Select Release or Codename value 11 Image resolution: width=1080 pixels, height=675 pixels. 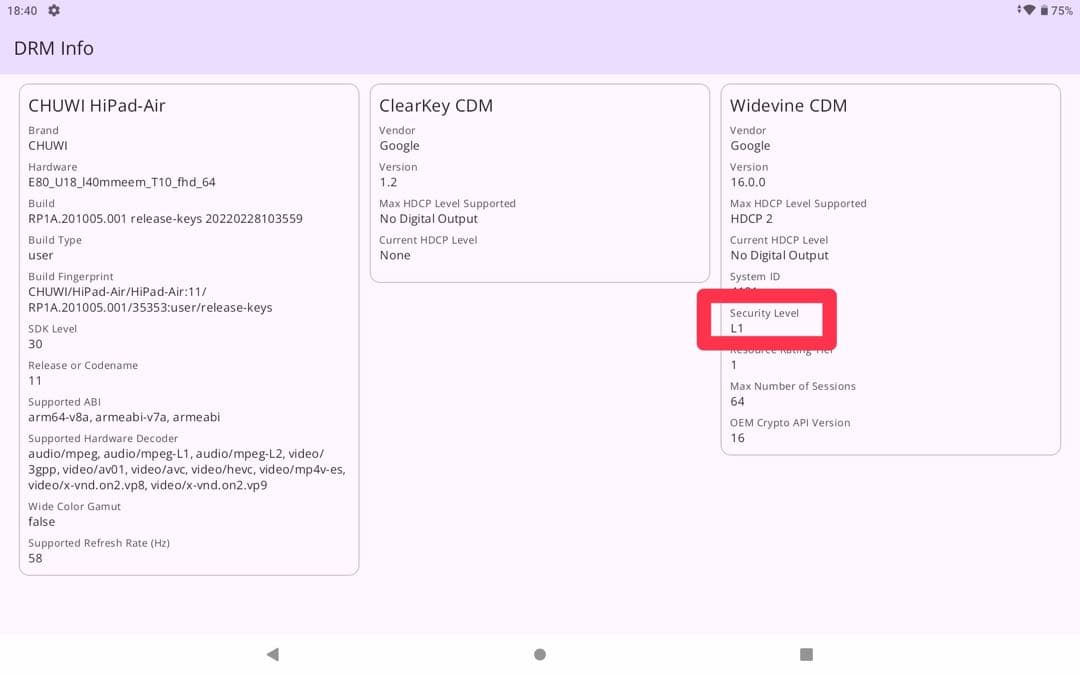point(34,380)
